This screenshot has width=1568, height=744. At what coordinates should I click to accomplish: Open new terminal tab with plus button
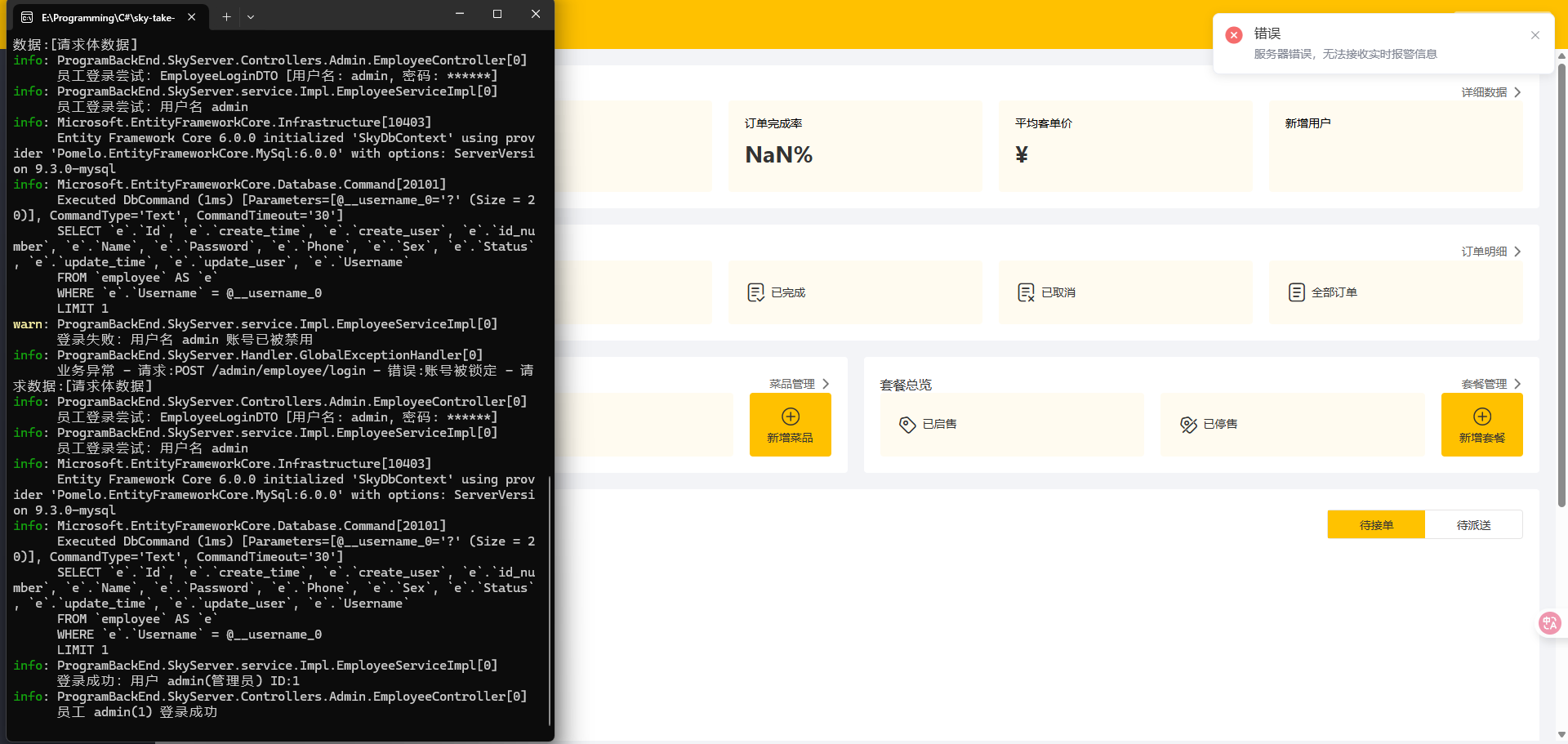click(226, 16)
